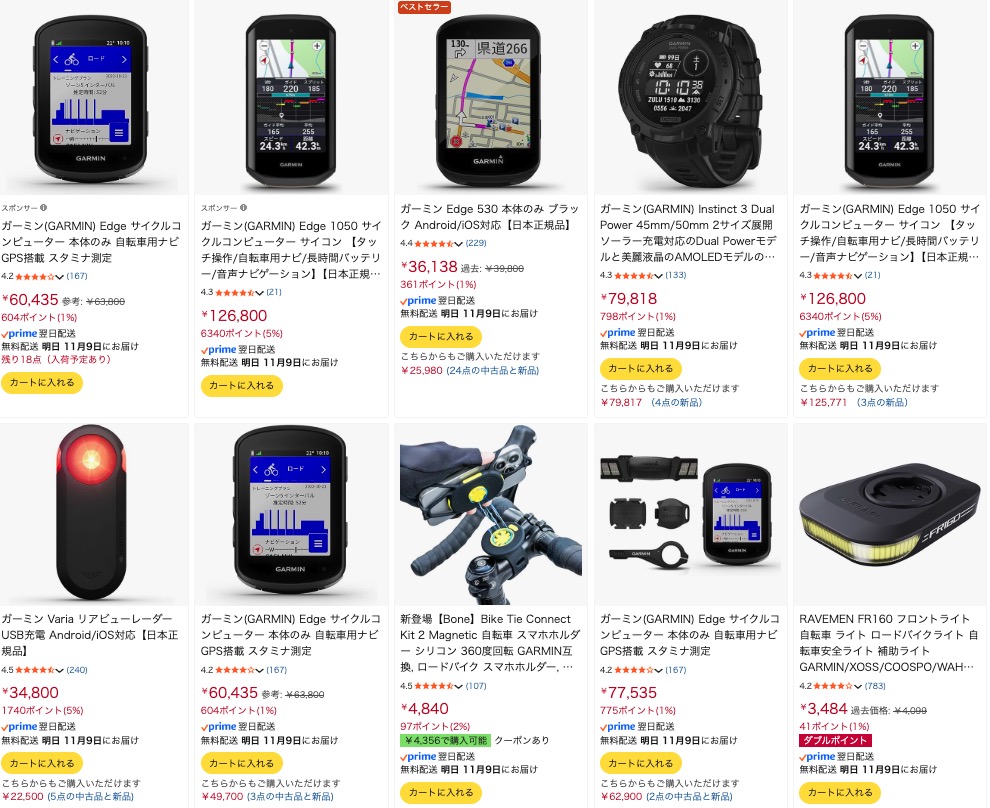
Task: Click the sponsor info icon on first product
Action: [44, 208]
